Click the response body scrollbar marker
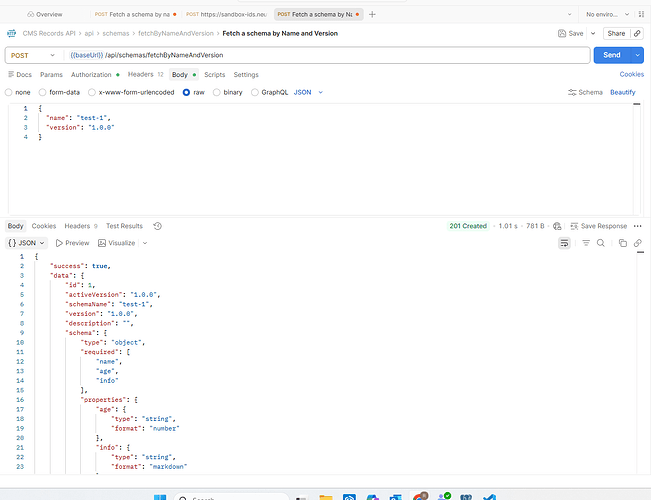Screen dimensions: 651x500 pyautogui.click(x=641, y=252)
